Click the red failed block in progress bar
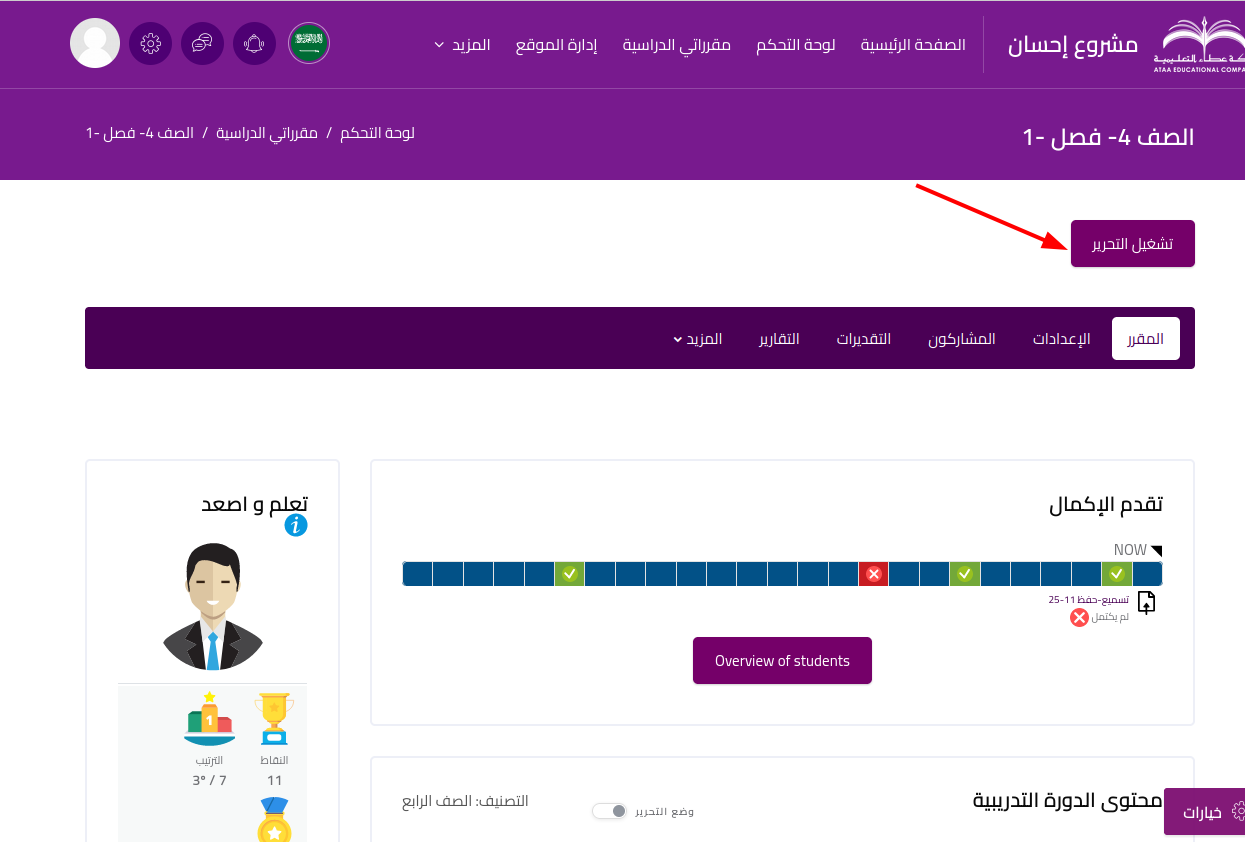The height and width of the screenshot is (842, 1245). 873,574
